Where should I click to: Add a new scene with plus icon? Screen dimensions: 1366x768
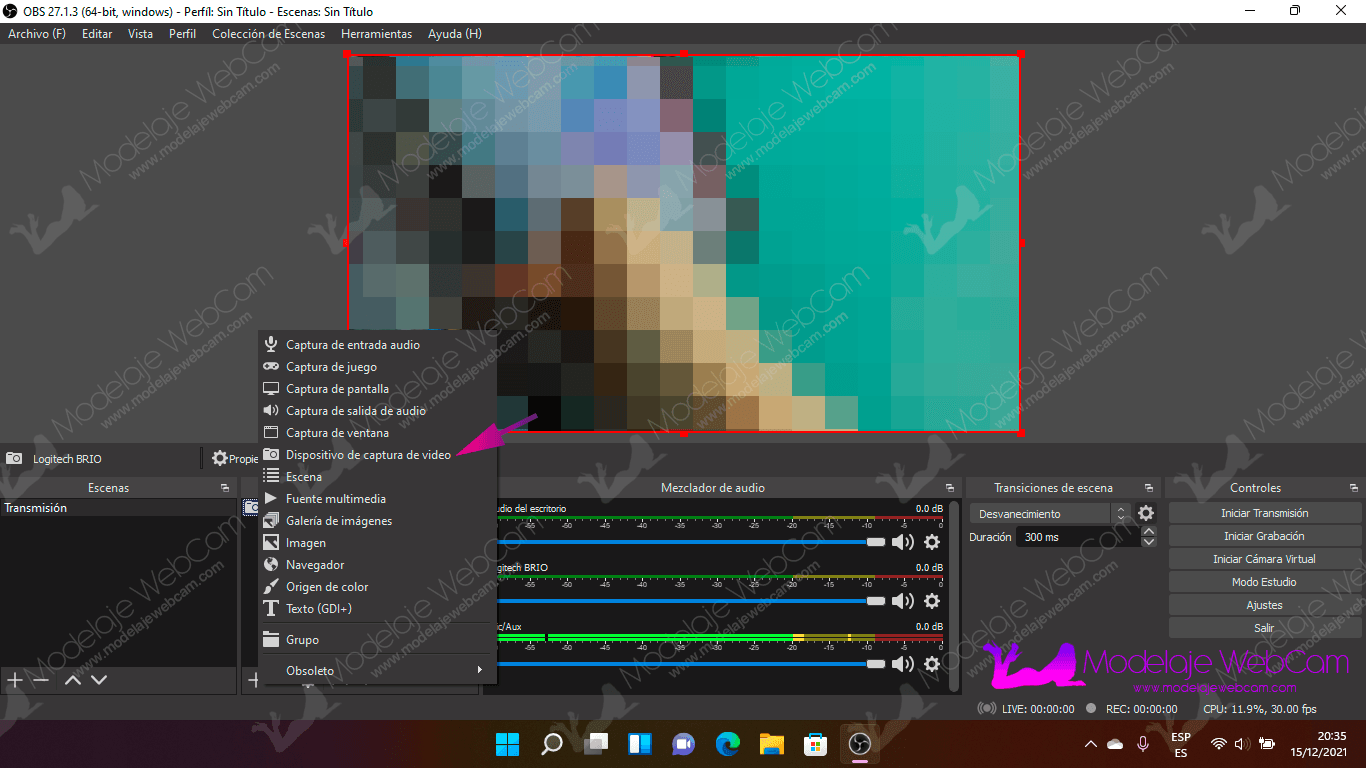click(15, 680)
